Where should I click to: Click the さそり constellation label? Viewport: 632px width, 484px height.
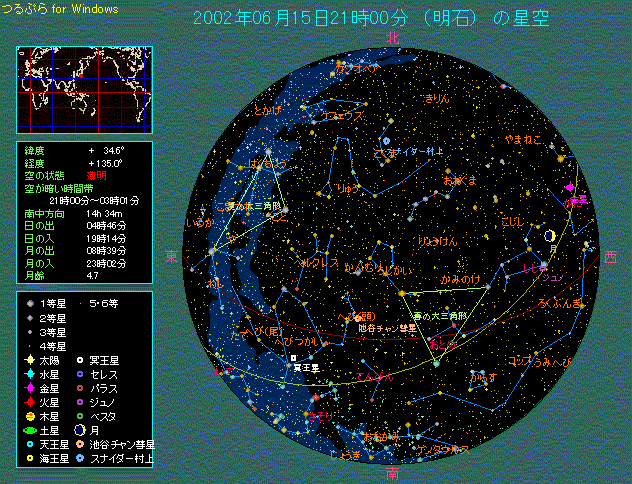tap(321, 416)
